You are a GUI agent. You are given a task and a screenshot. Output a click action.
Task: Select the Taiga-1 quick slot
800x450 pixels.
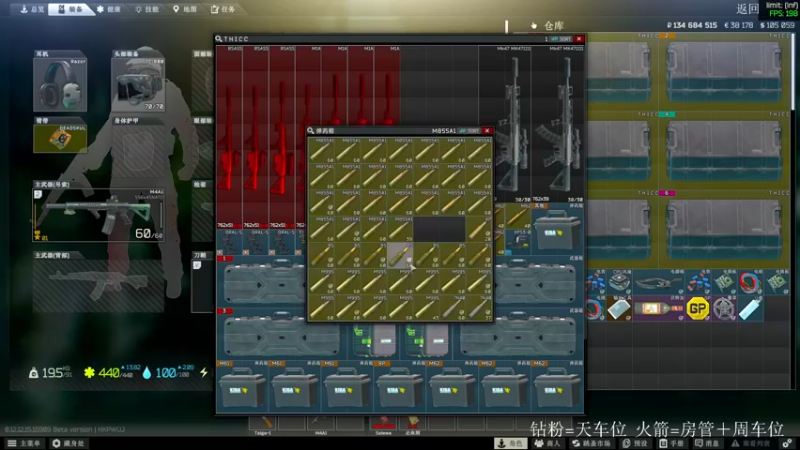point(263,424)
